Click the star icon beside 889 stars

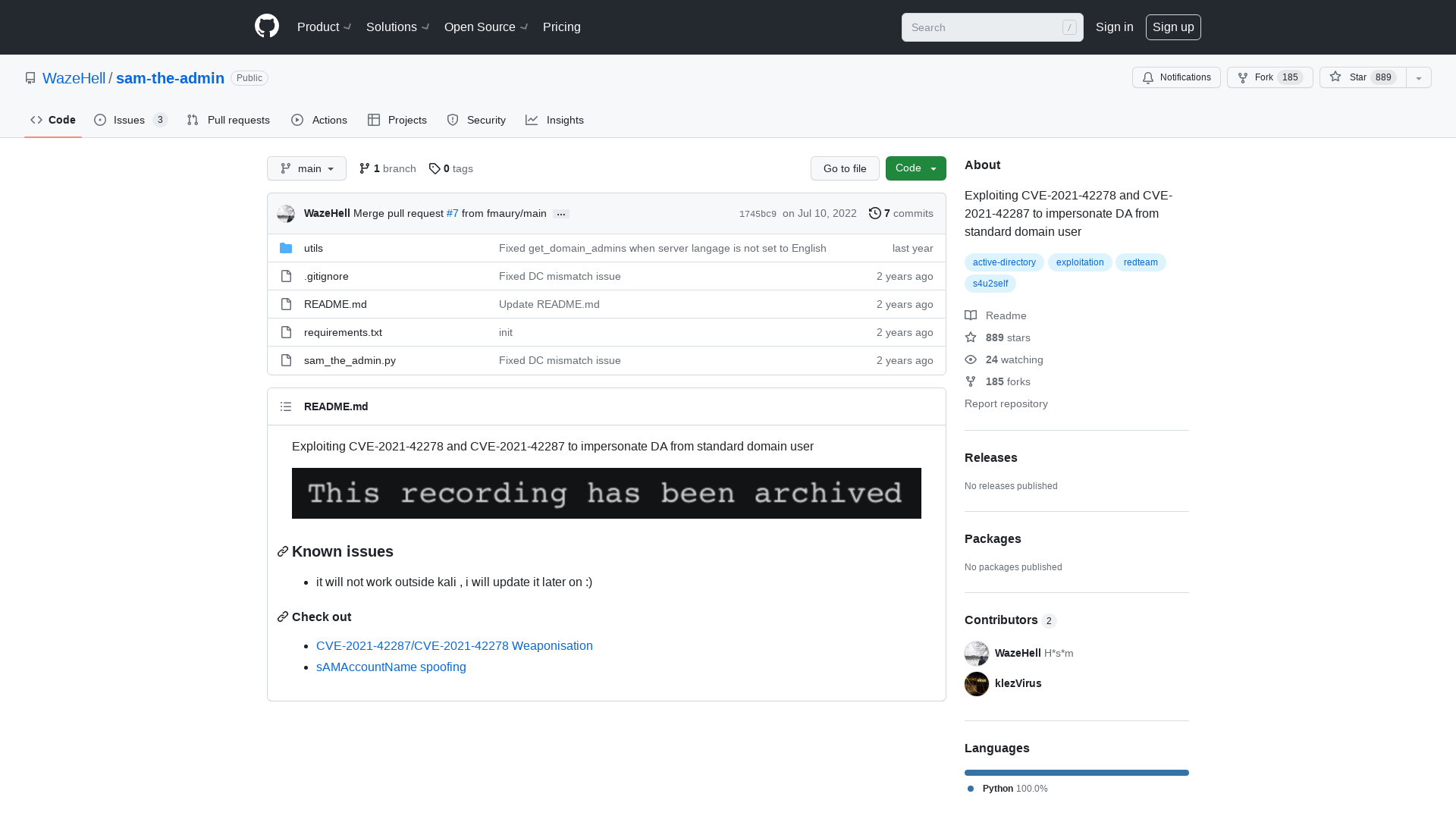(971, 337)
